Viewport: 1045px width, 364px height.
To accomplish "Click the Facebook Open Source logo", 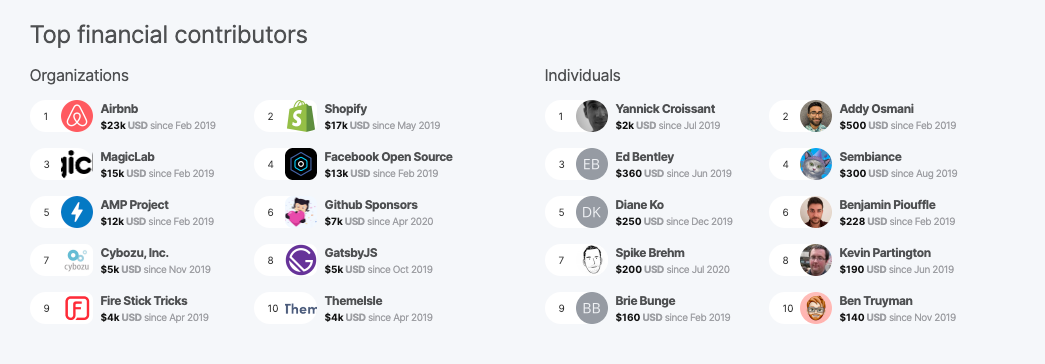I will (x=301, y=164).
